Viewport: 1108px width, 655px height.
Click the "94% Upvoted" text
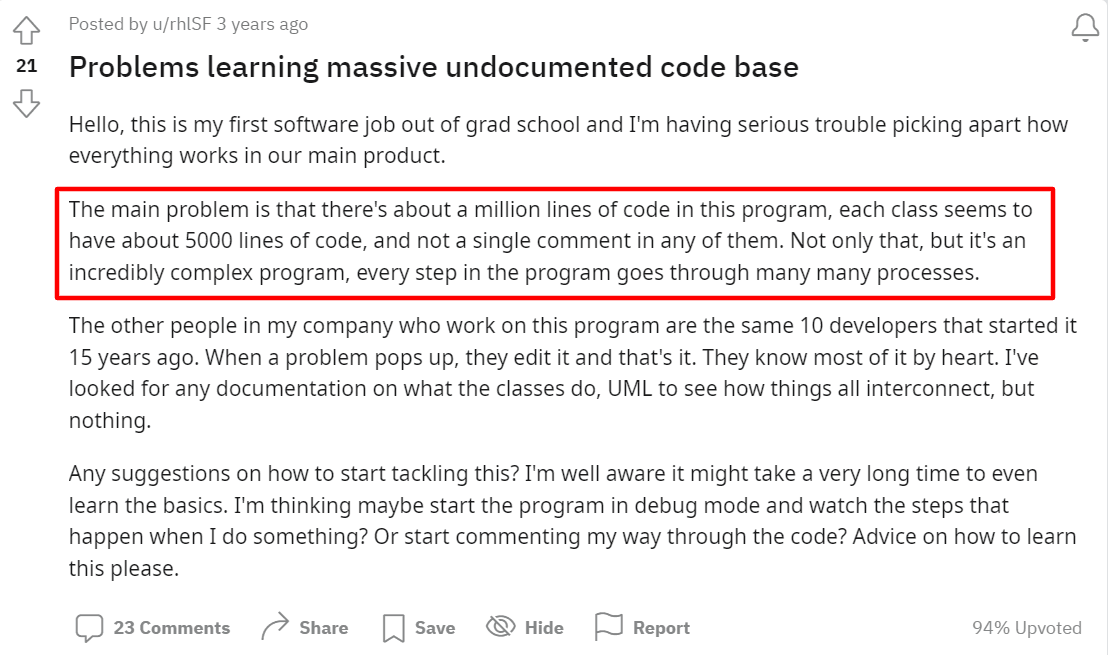tap(1026, 628)
